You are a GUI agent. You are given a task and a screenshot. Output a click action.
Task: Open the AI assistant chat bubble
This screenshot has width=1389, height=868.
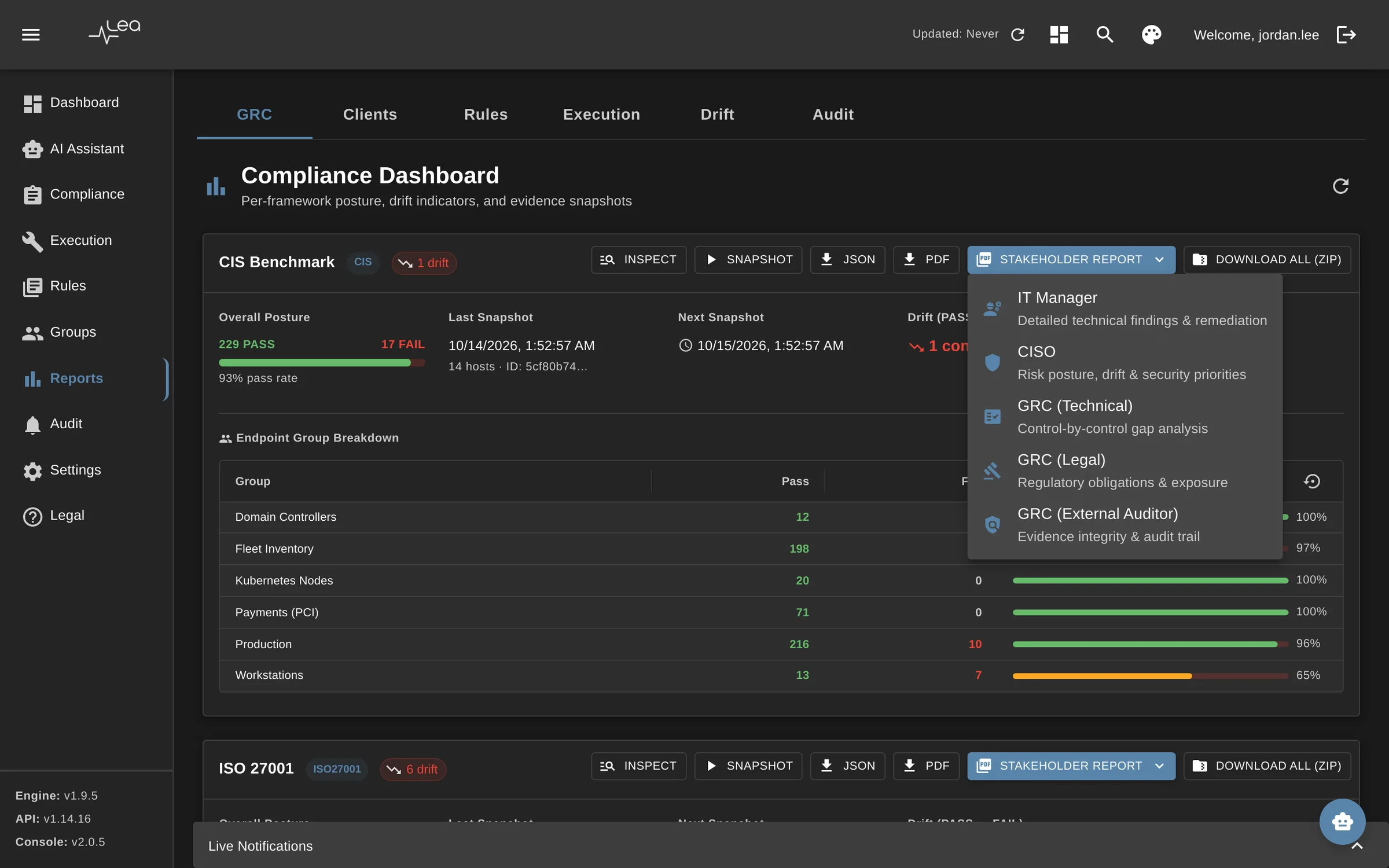pos(1342,822)
